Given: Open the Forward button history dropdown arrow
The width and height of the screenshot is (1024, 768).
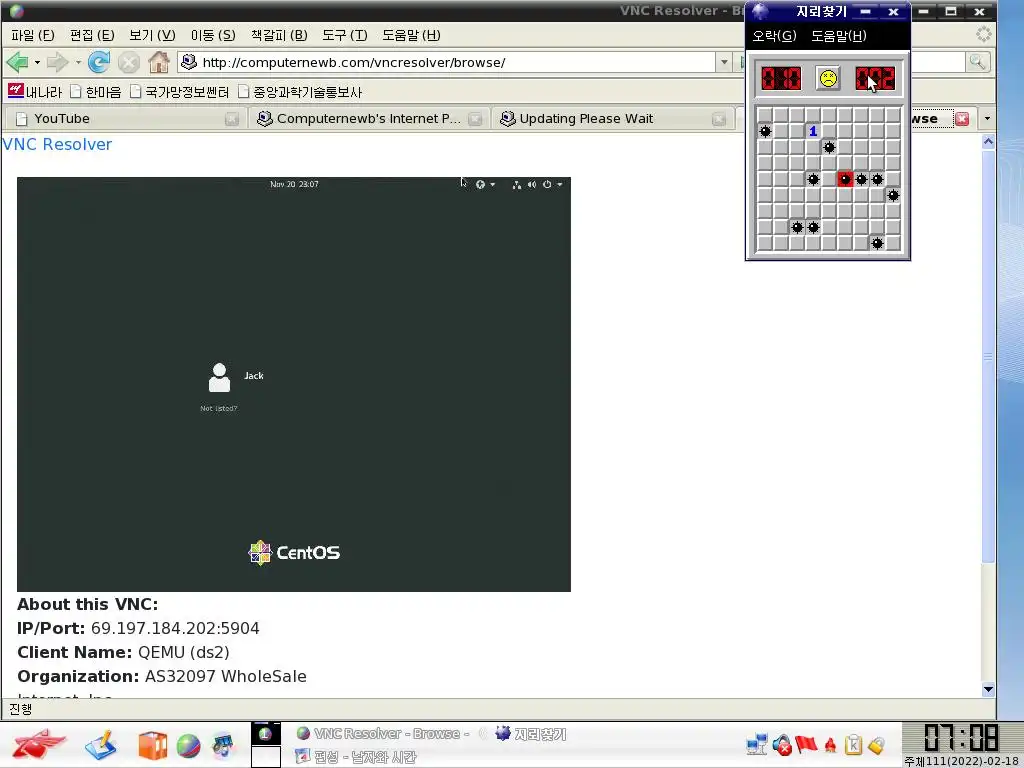Looking at the screenshot, I should coord(78,63).
